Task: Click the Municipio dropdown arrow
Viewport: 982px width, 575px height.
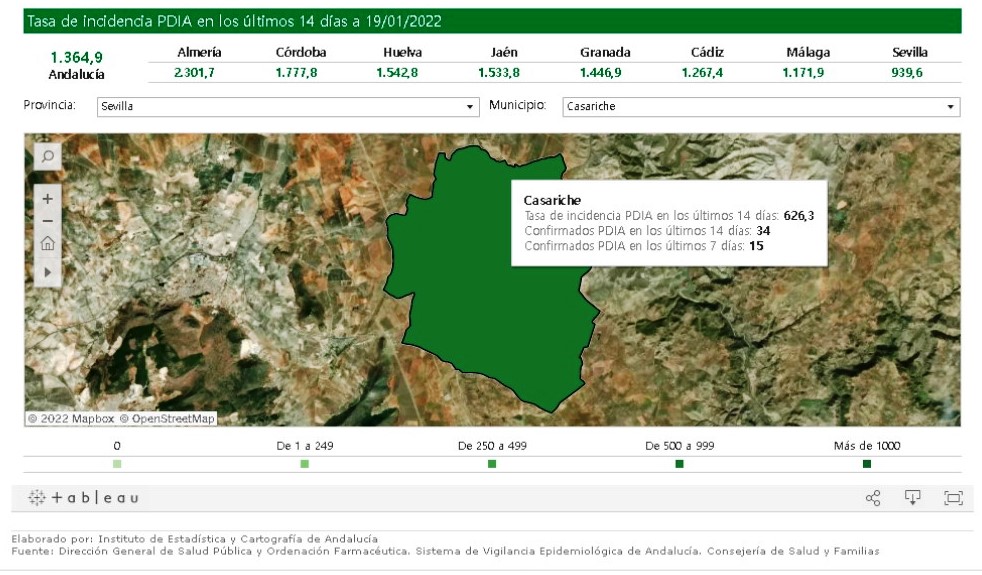Action: (950, 107)
